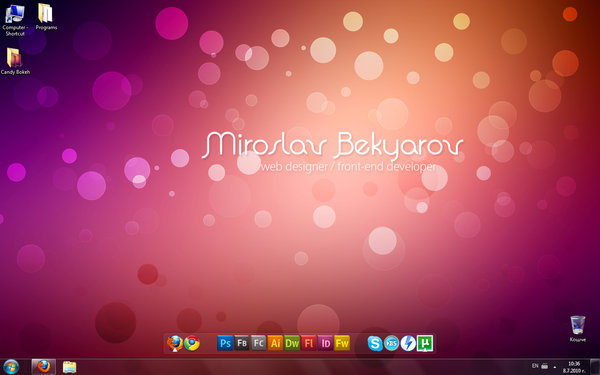Open Skype from the dock
600x375 pixels.
pyautogui.click(x=375, y=343)
